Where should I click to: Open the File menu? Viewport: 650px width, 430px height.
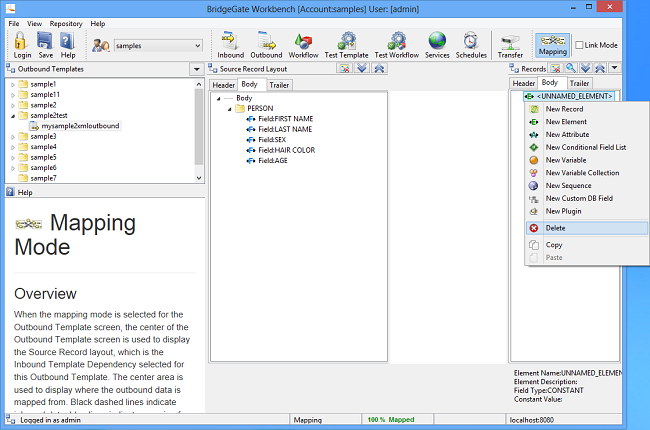pyautogui.click(x=14, y=24)
